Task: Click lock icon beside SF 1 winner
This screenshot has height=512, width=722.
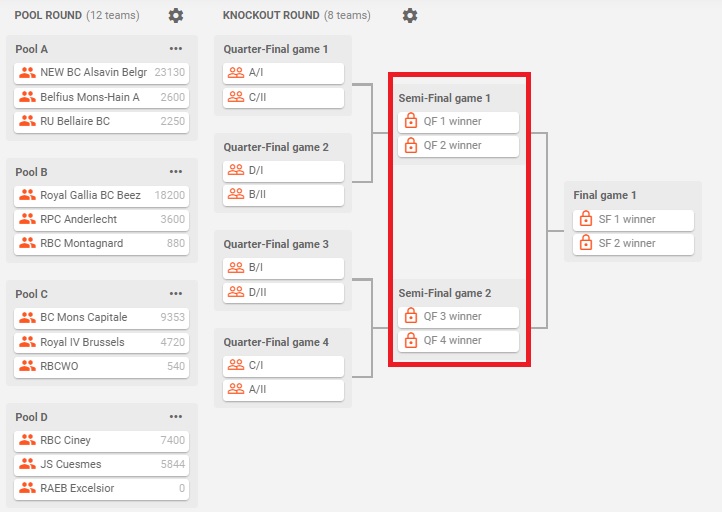Action: pos(586,219)
